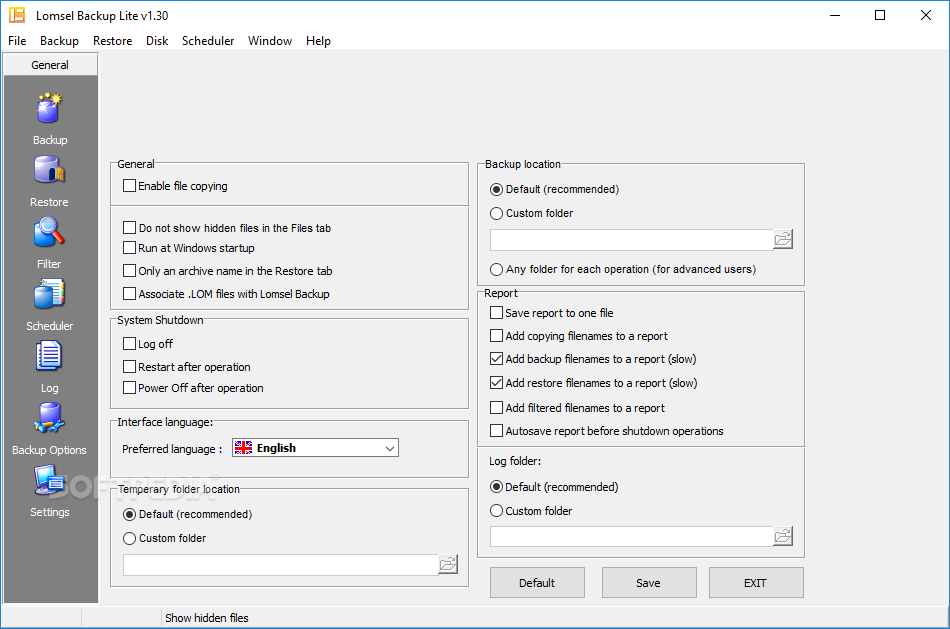This screenshot has width=950, height=629.
Task: Click the Log folder custom path field
Action: [x=631, y=536]
